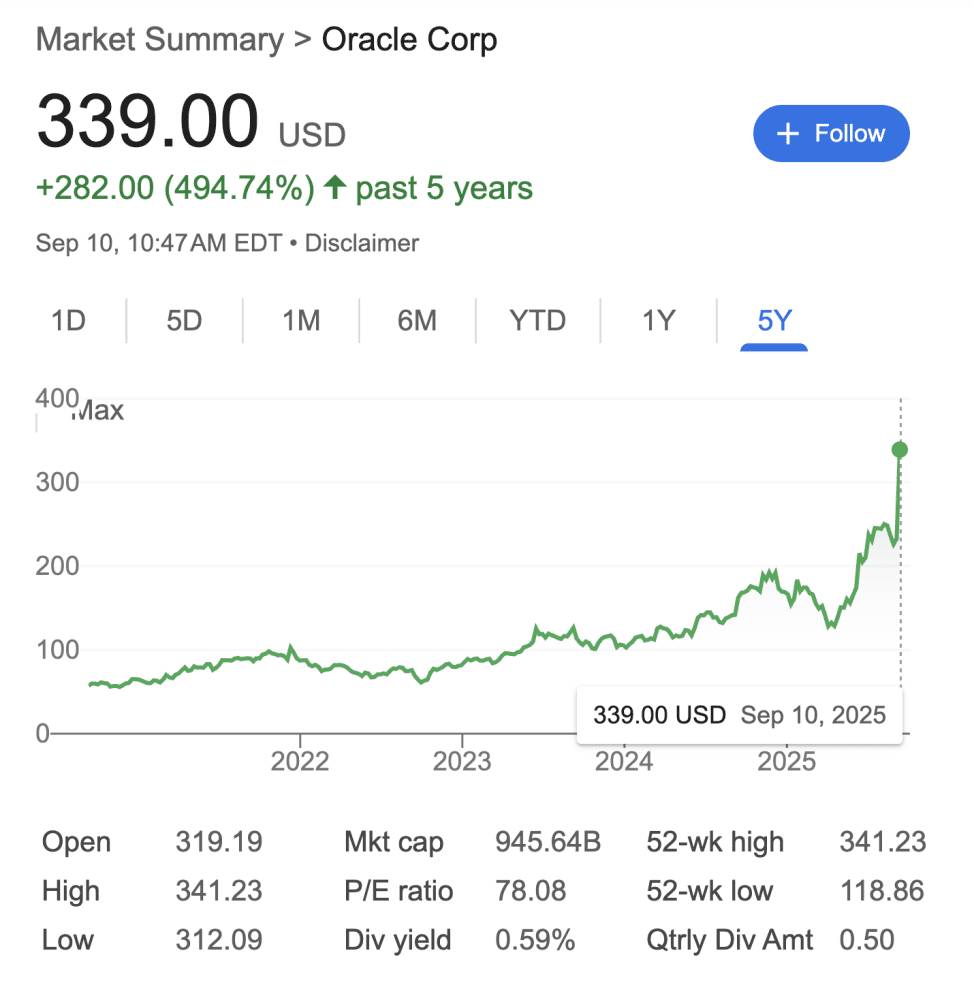Show the 6M chart range
This screenshot has height=1000, width=974.
pyautogui.click(x=417, y=321)
